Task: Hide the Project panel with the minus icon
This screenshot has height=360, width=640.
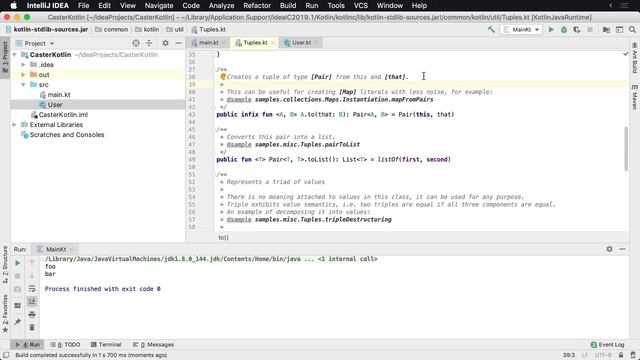Action: click(x=178, y=43)
